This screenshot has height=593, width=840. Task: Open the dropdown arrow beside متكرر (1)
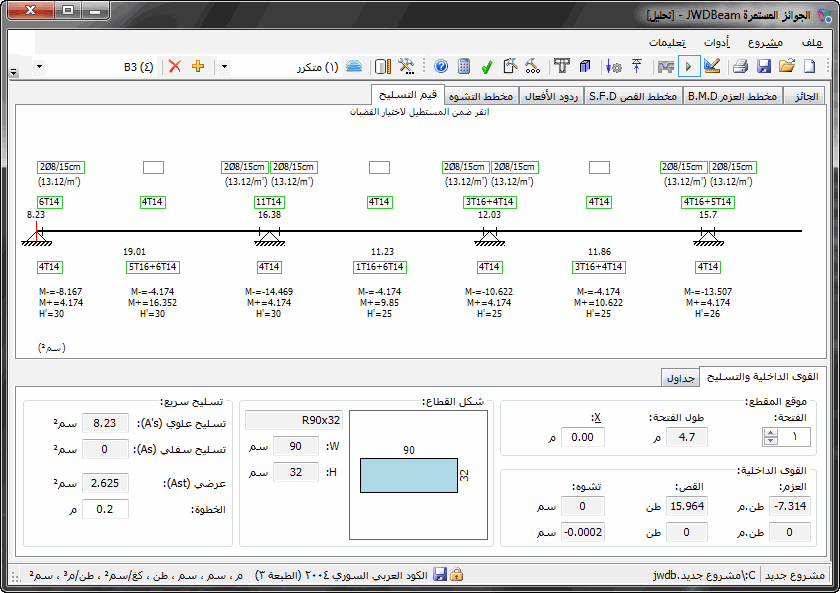click(x=224, y=66)
